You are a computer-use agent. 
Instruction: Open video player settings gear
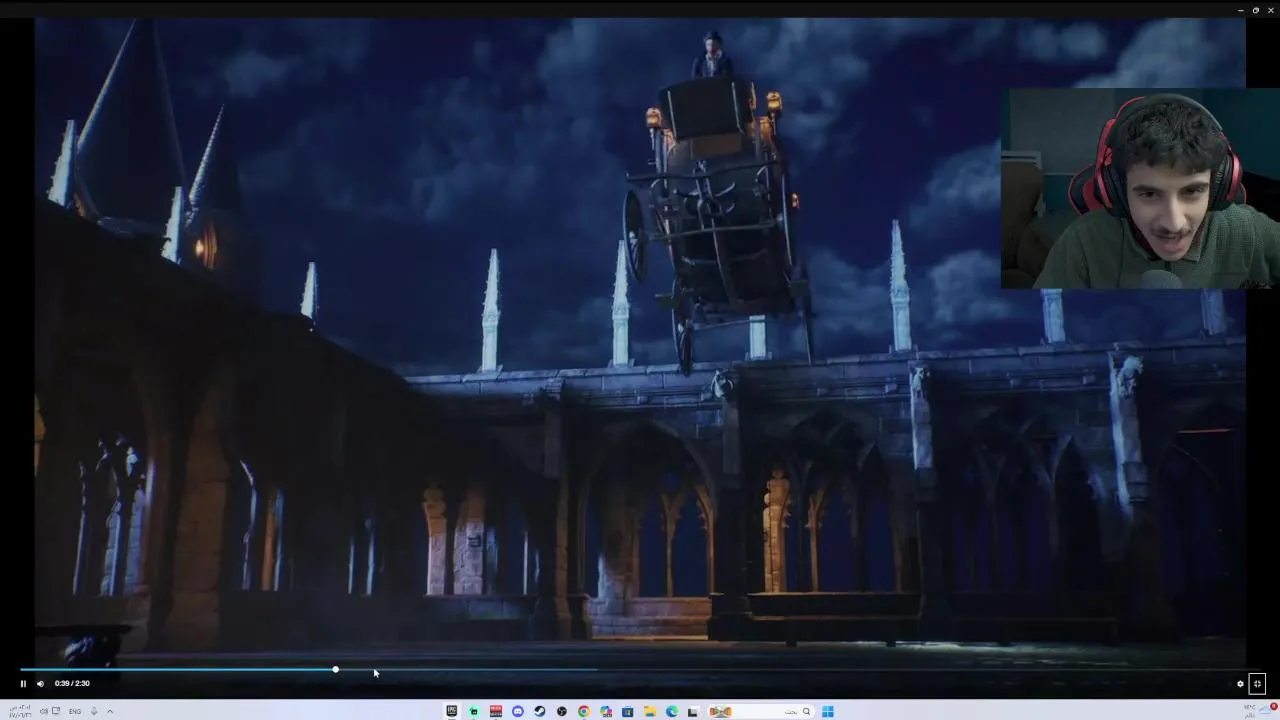click(1240, 684)
